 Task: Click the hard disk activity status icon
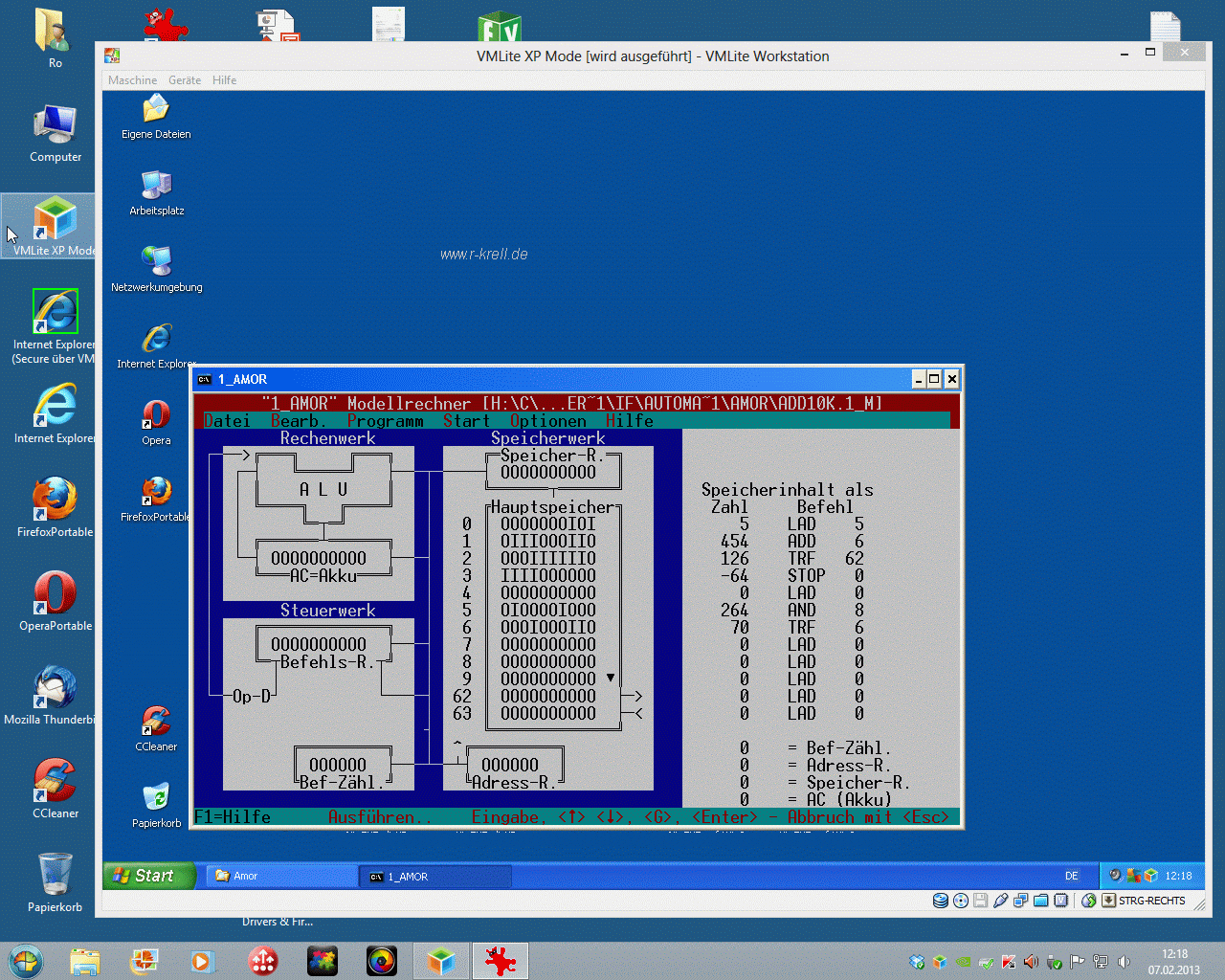[941, 901]
